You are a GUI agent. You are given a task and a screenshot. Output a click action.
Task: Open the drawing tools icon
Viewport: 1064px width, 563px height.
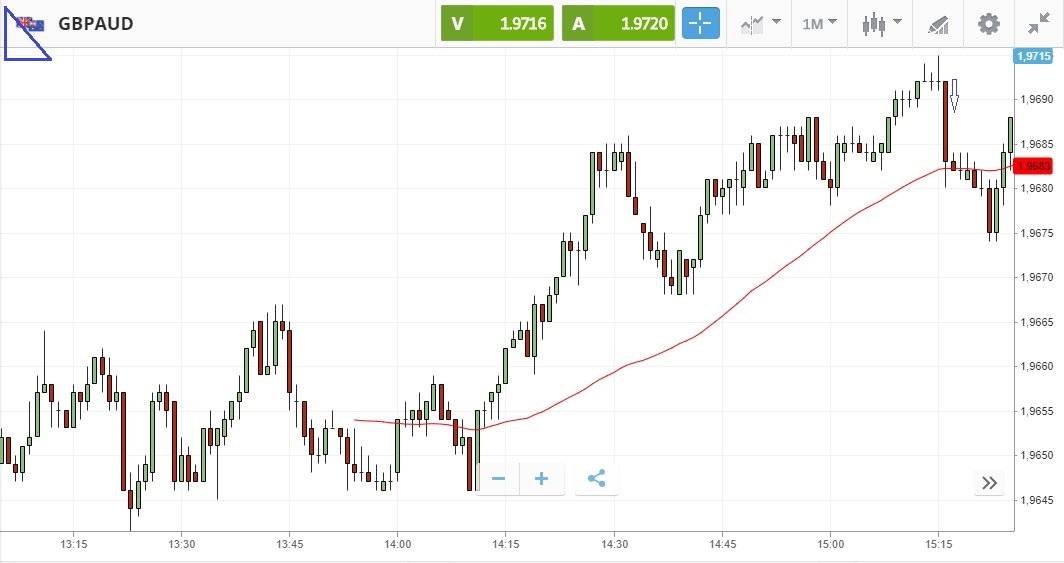(x=937, y=23)
